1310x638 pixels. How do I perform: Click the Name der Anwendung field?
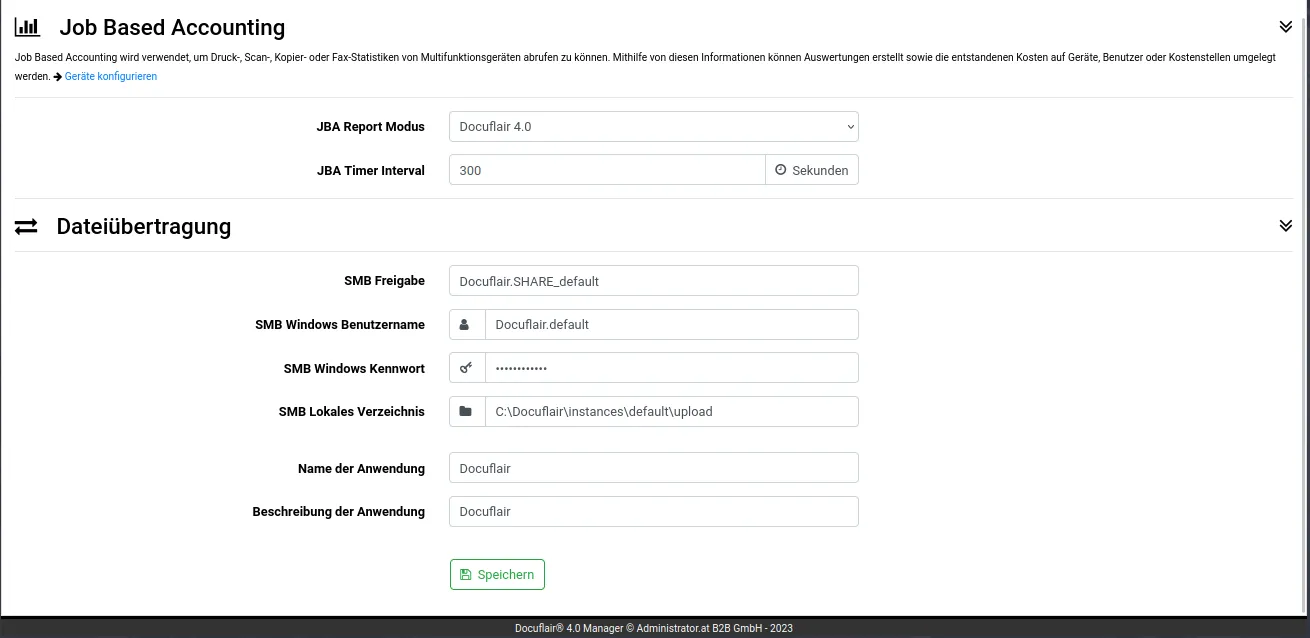coord(653,468)
